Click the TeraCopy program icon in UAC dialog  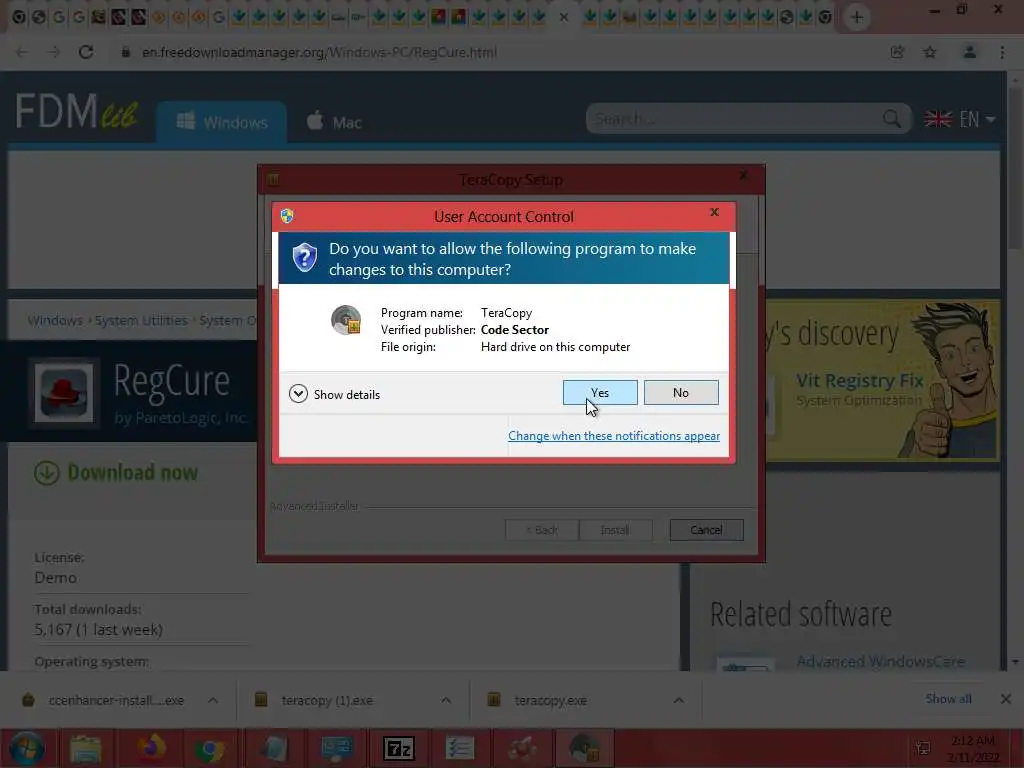coord(346,320)
